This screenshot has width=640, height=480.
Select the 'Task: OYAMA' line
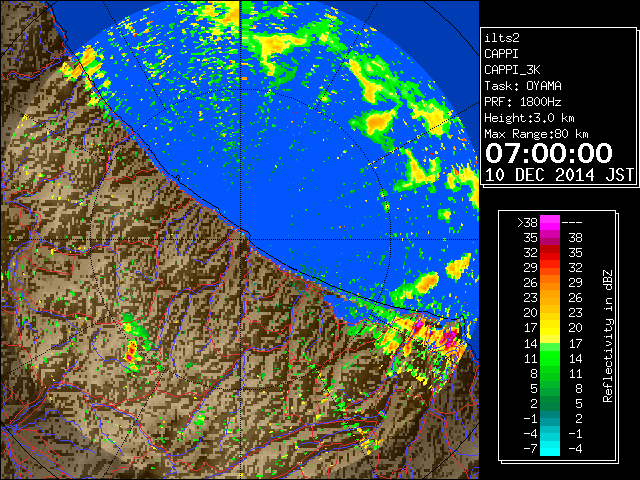pyautogui.click(x=523, y=86)
